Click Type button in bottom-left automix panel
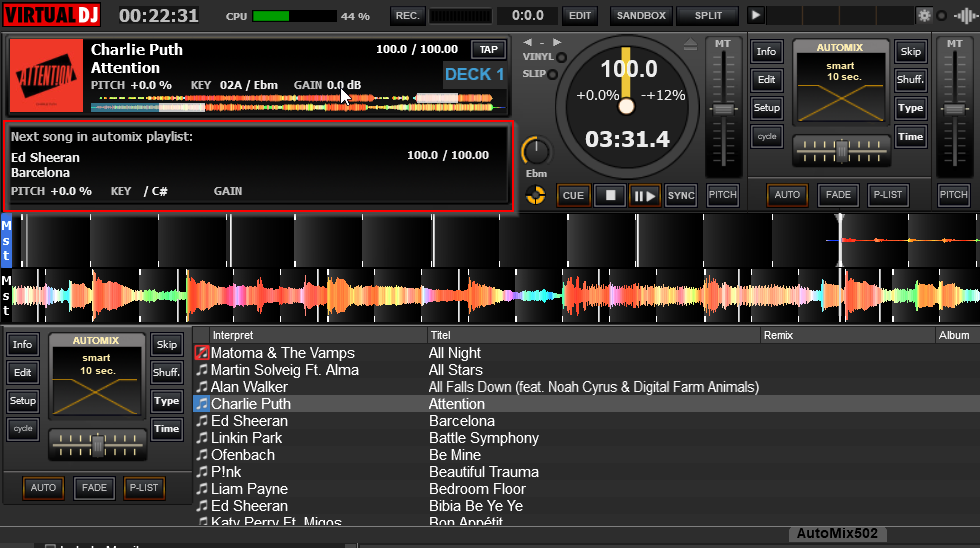The image size is (980, 548). pos(167,401)
